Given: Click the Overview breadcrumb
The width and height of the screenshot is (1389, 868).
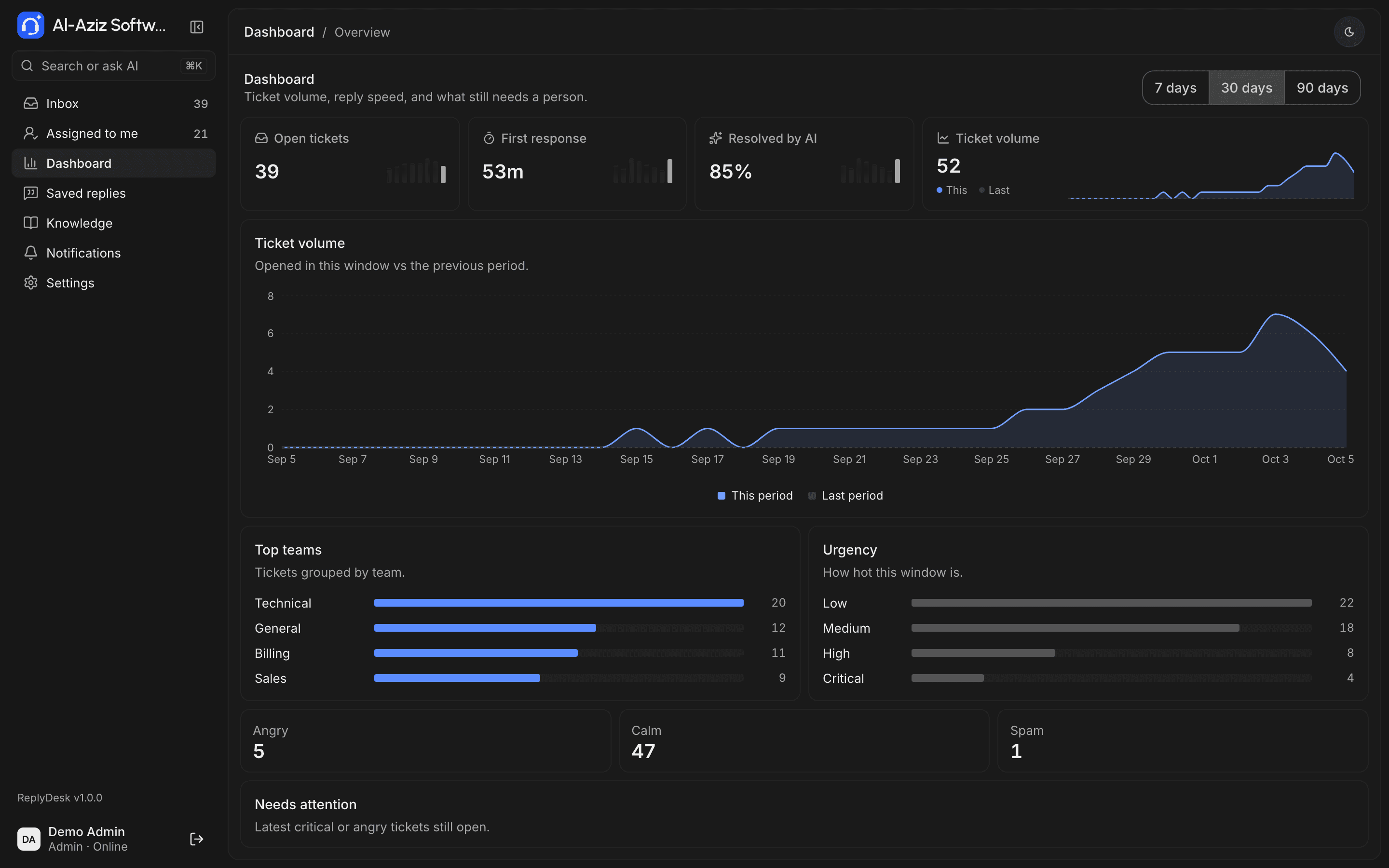Looking at the screenshot, I should pos(362,32).
